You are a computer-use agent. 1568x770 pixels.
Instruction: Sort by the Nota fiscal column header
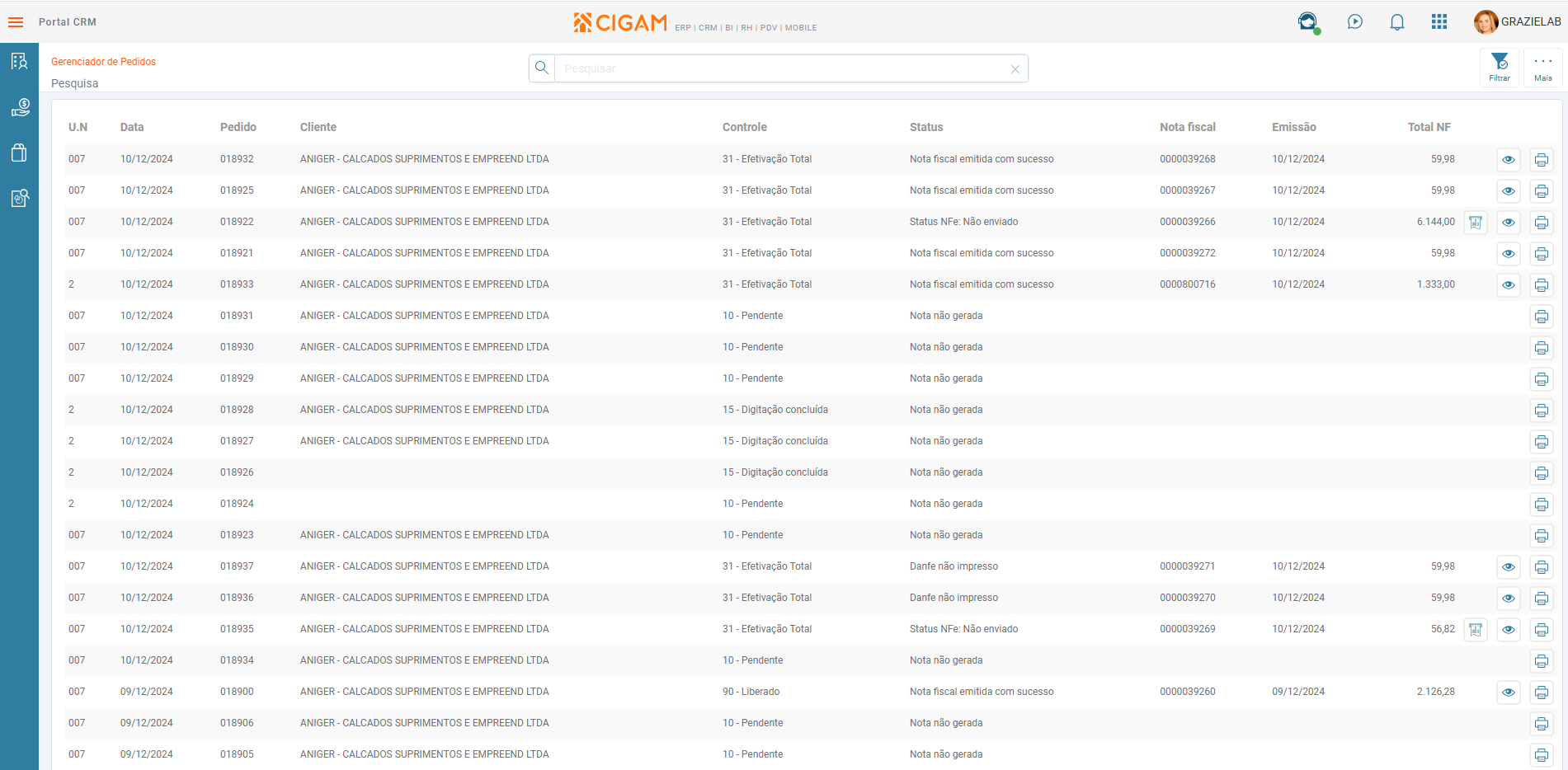click(1188, 127)
